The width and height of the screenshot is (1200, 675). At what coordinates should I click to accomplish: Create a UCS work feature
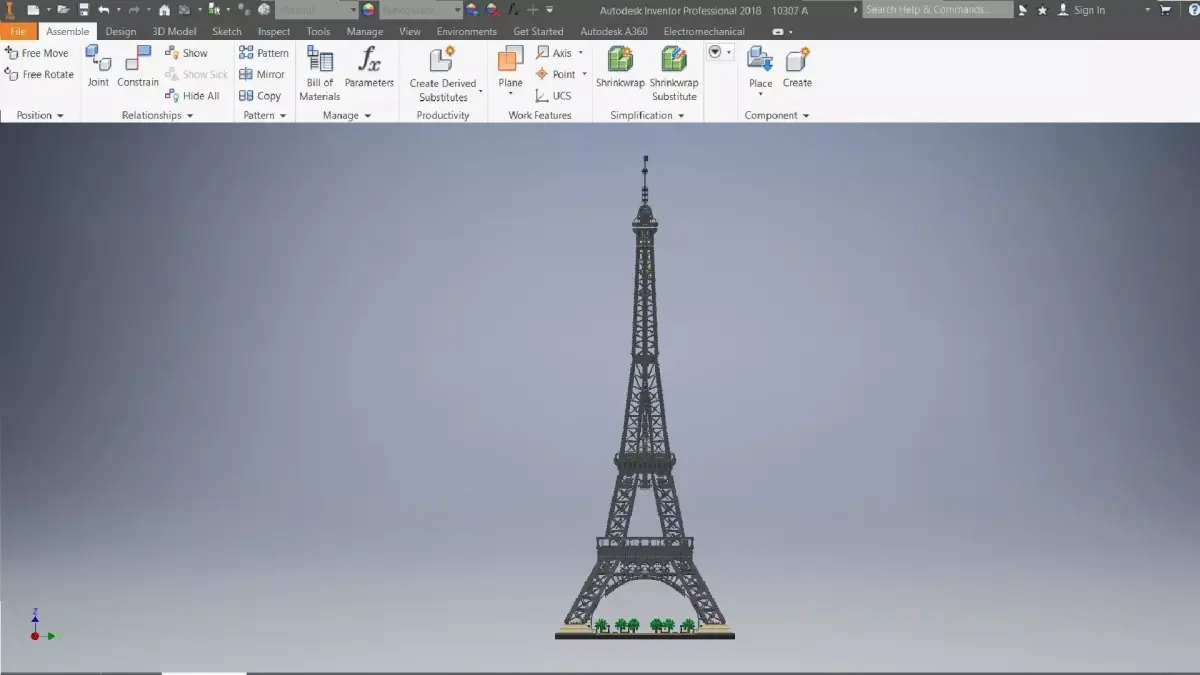pyautogui.click(x=554, y=96)
